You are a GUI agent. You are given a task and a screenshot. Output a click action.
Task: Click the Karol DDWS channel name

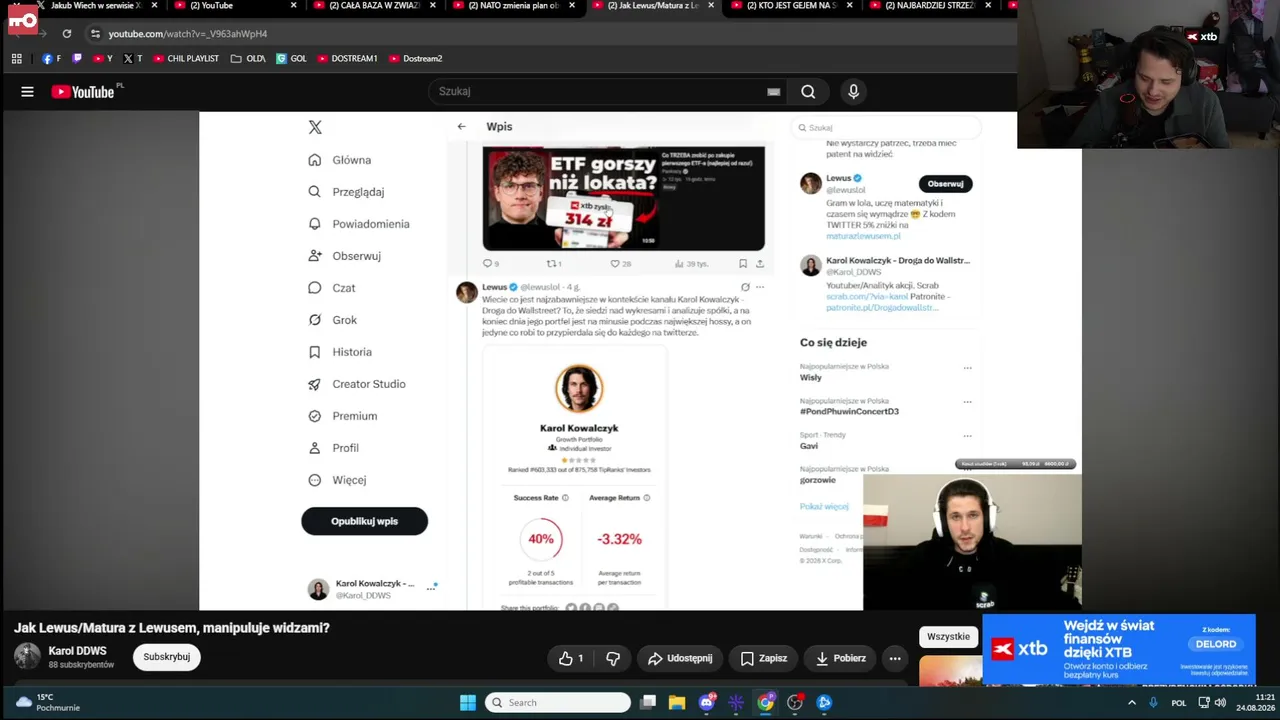77,651
